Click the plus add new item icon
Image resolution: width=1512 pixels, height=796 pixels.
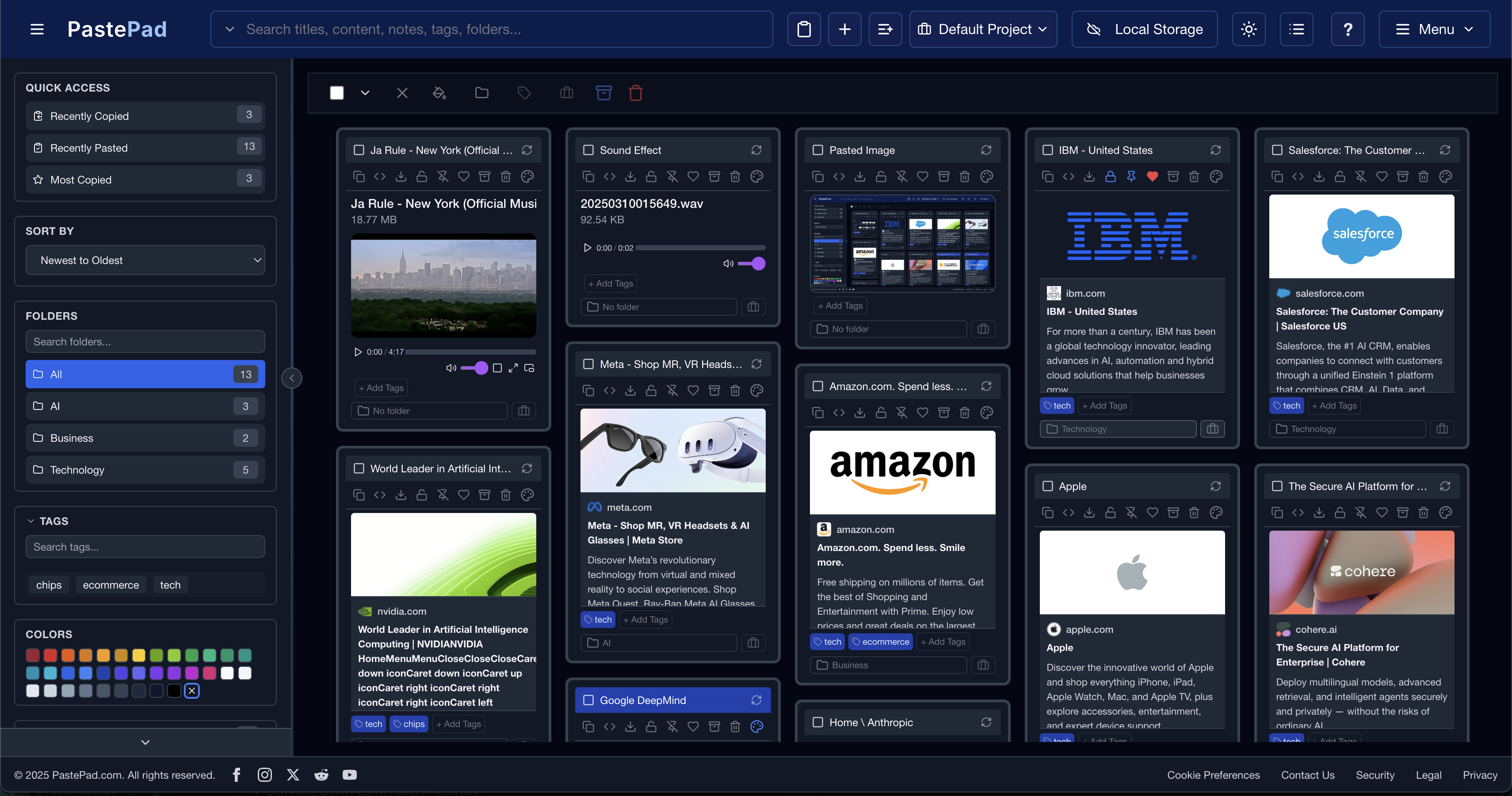tap(844, 29)
